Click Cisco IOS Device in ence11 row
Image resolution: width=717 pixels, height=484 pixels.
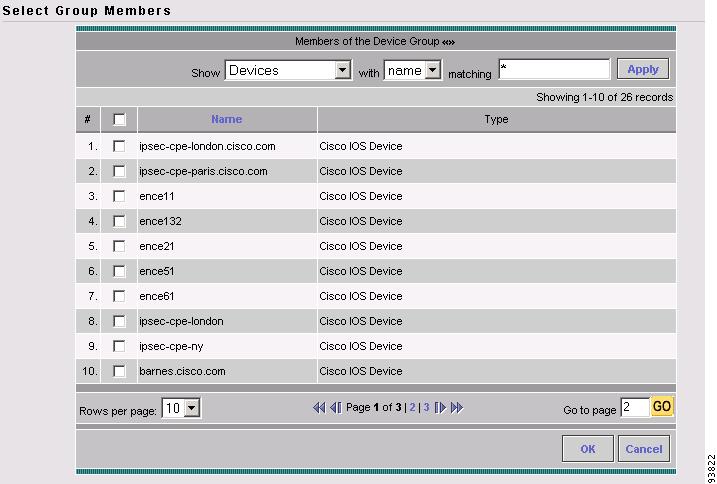(361, 196)
